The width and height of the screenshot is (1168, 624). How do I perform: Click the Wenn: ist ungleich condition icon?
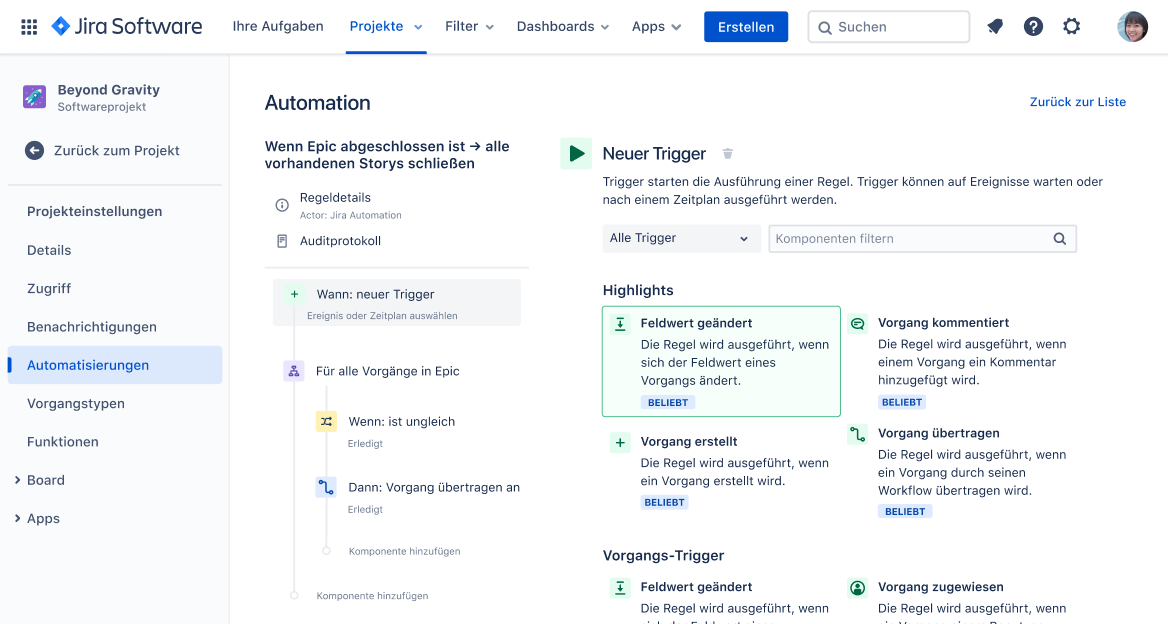(325, 421)
